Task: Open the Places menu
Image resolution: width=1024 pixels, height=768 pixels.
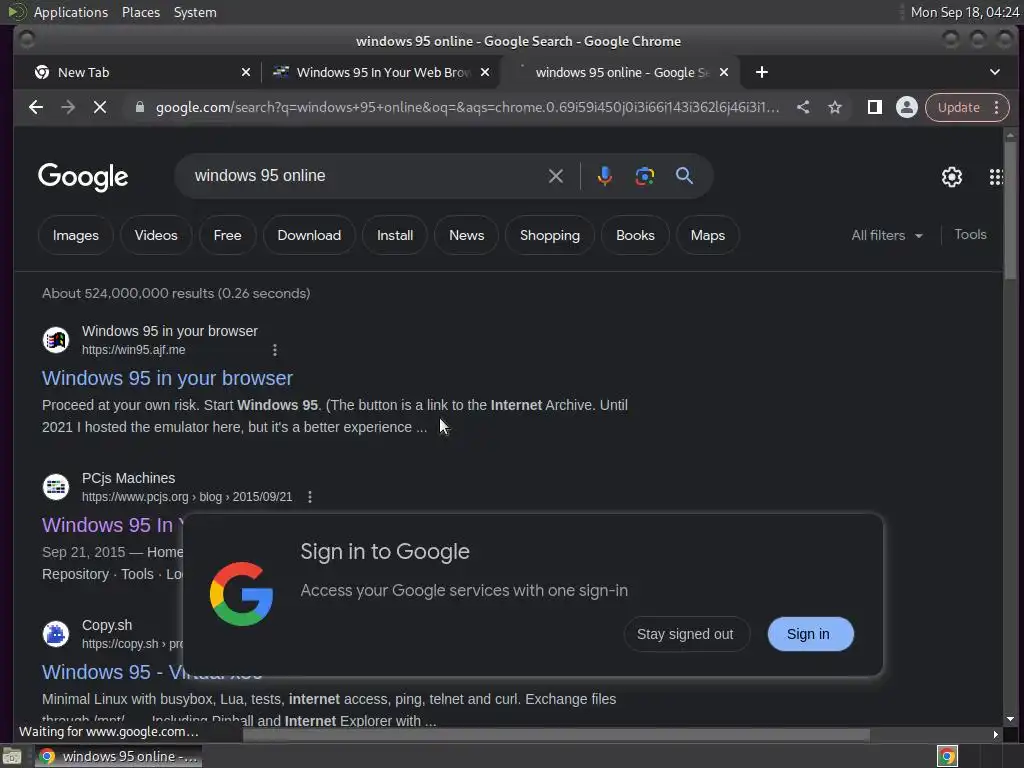Action: tap(140, 12)
